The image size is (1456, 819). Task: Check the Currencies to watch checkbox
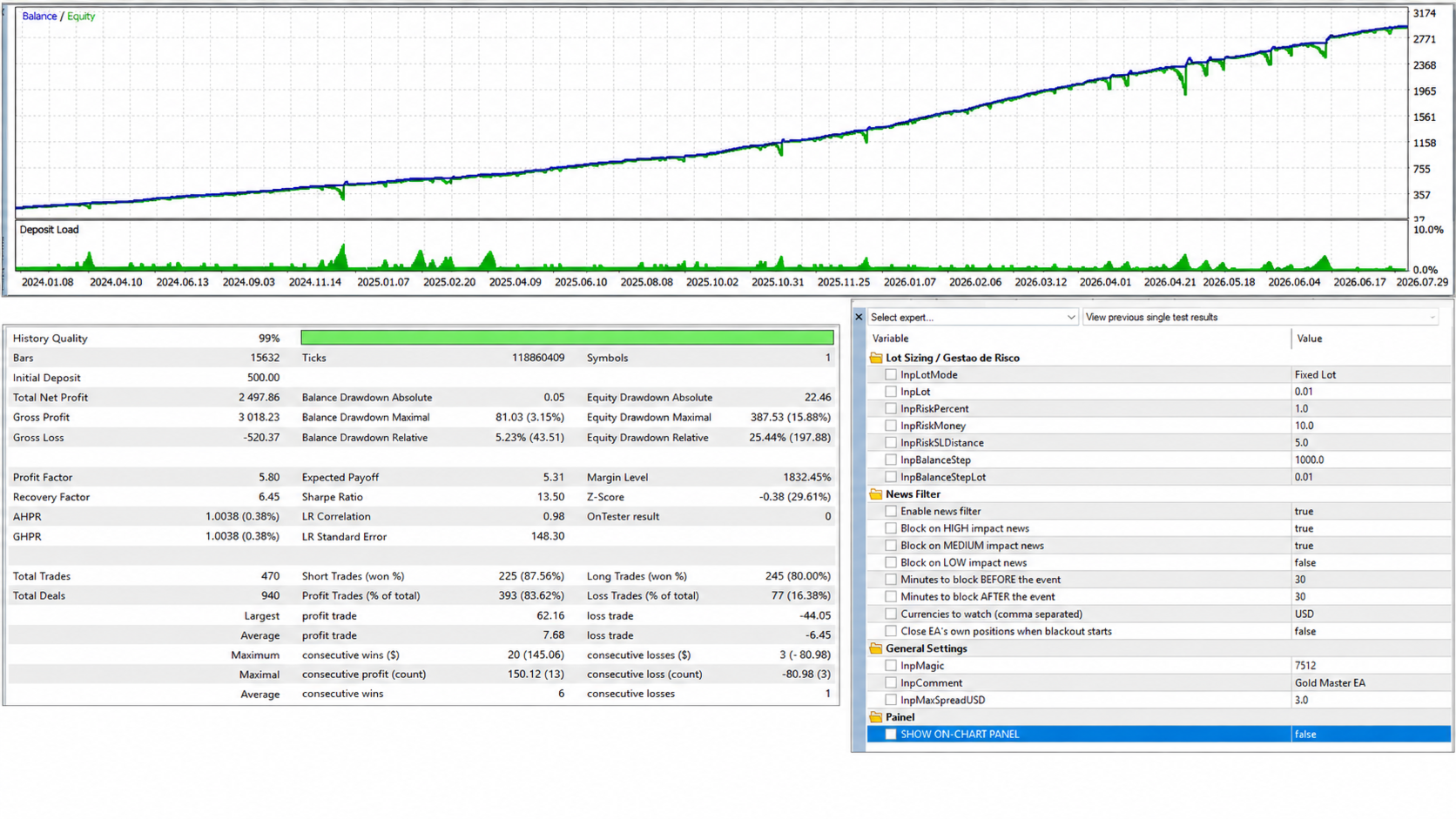(891, 614)
